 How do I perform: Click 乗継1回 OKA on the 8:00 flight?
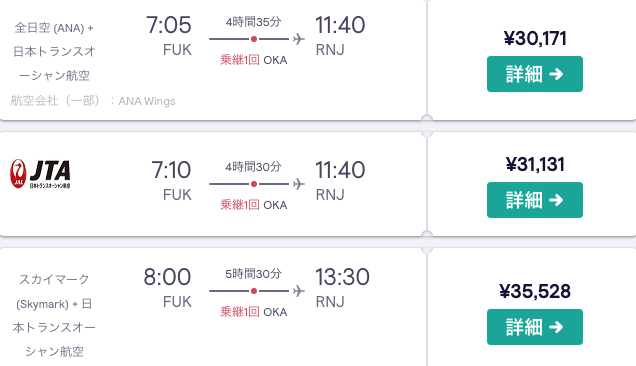[x=254, y=312]
